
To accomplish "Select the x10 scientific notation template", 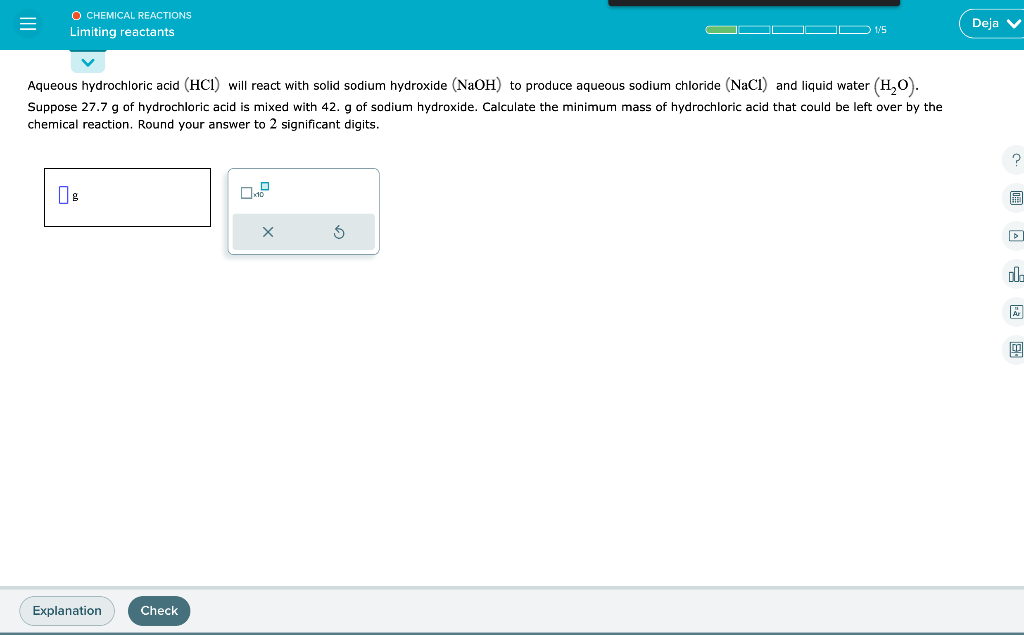I will [x=247, y=192].
